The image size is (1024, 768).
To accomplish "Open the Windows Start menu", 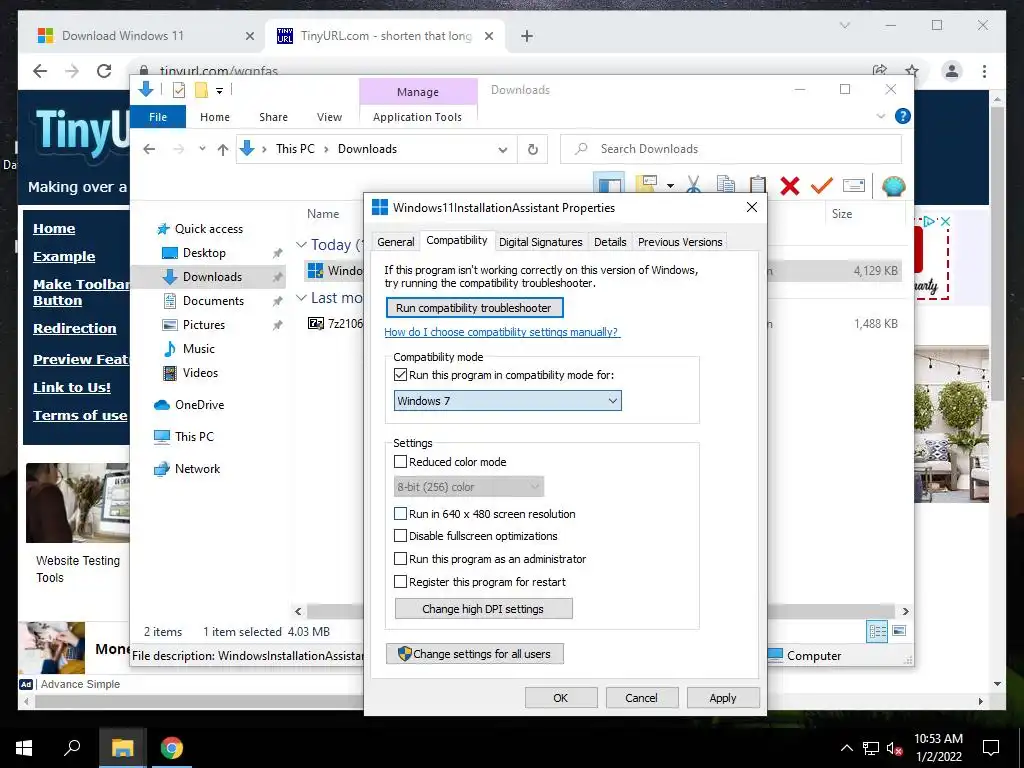I will coord(24,748).
